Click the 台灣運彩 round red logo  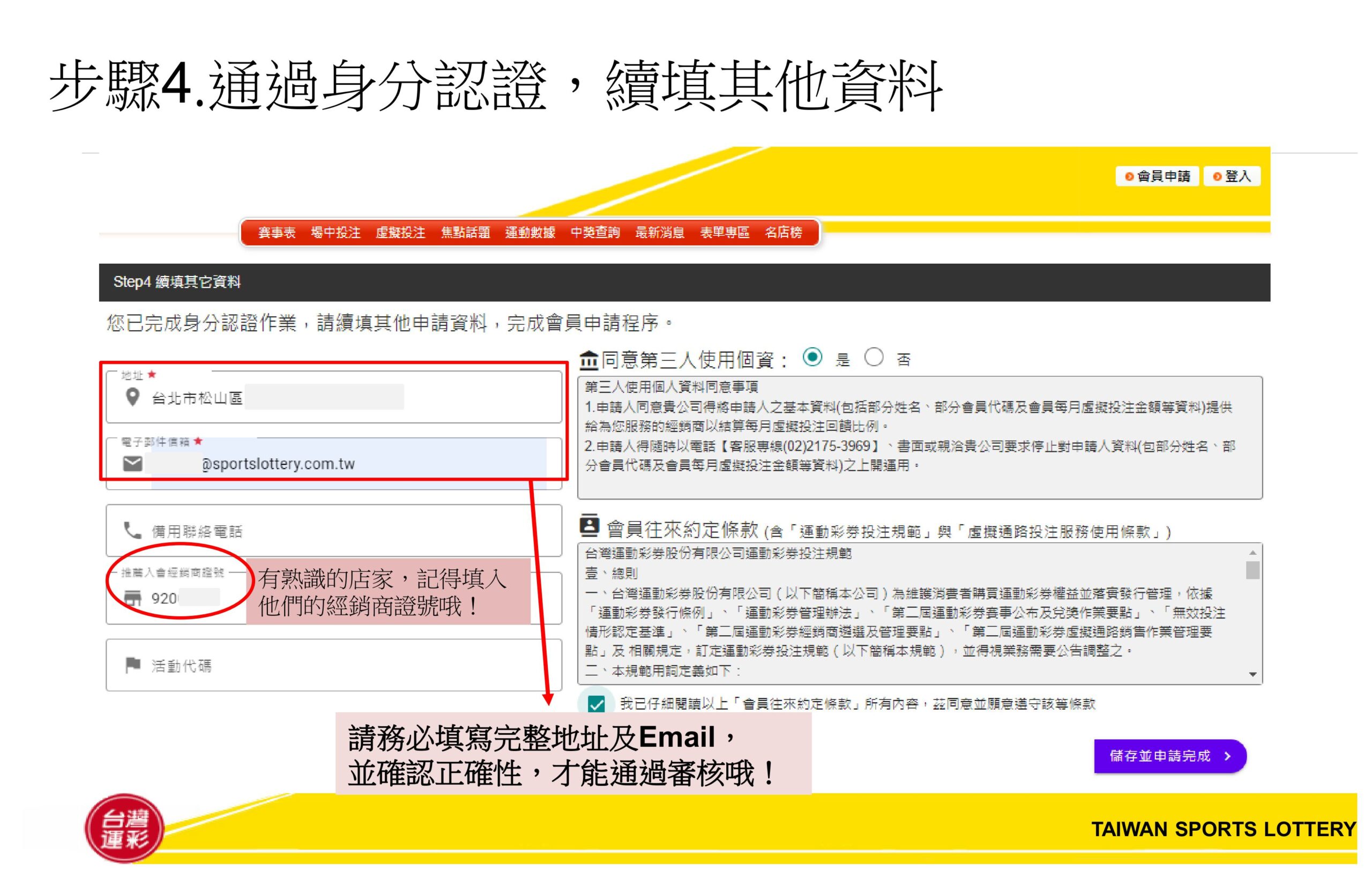(124, 829)
